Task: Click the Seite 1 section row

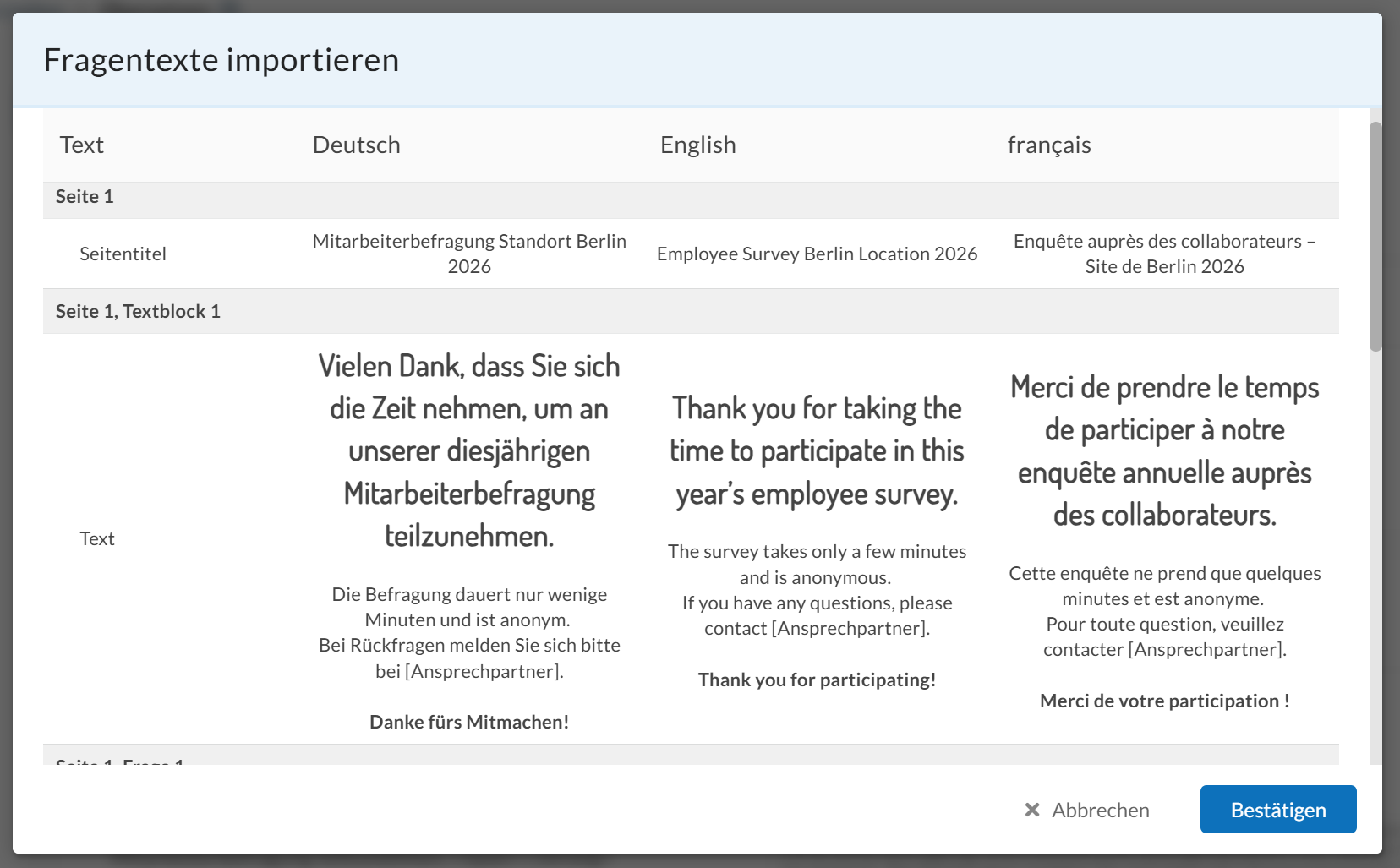Action: (691, 197)
